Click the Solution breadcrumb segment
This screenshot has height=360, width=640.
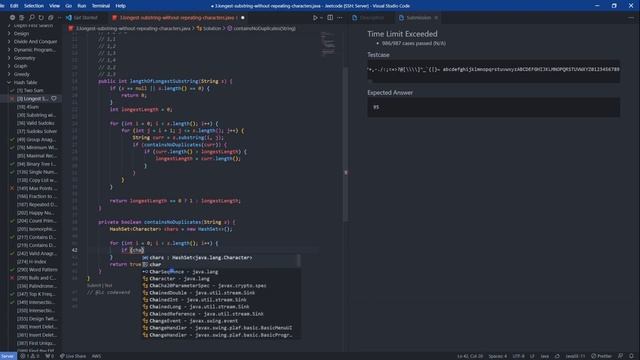point(209,29)
